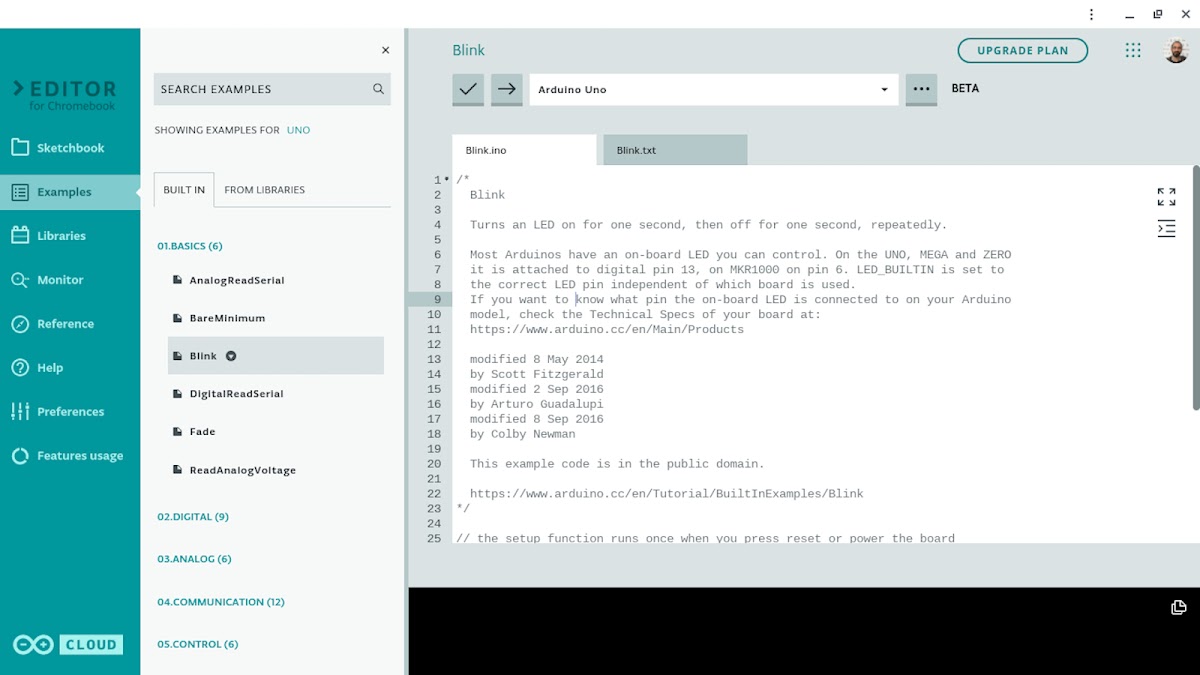Open the three-dots more options button
This screenshot has width=1200, height=675.
click(x=921, y=89)
